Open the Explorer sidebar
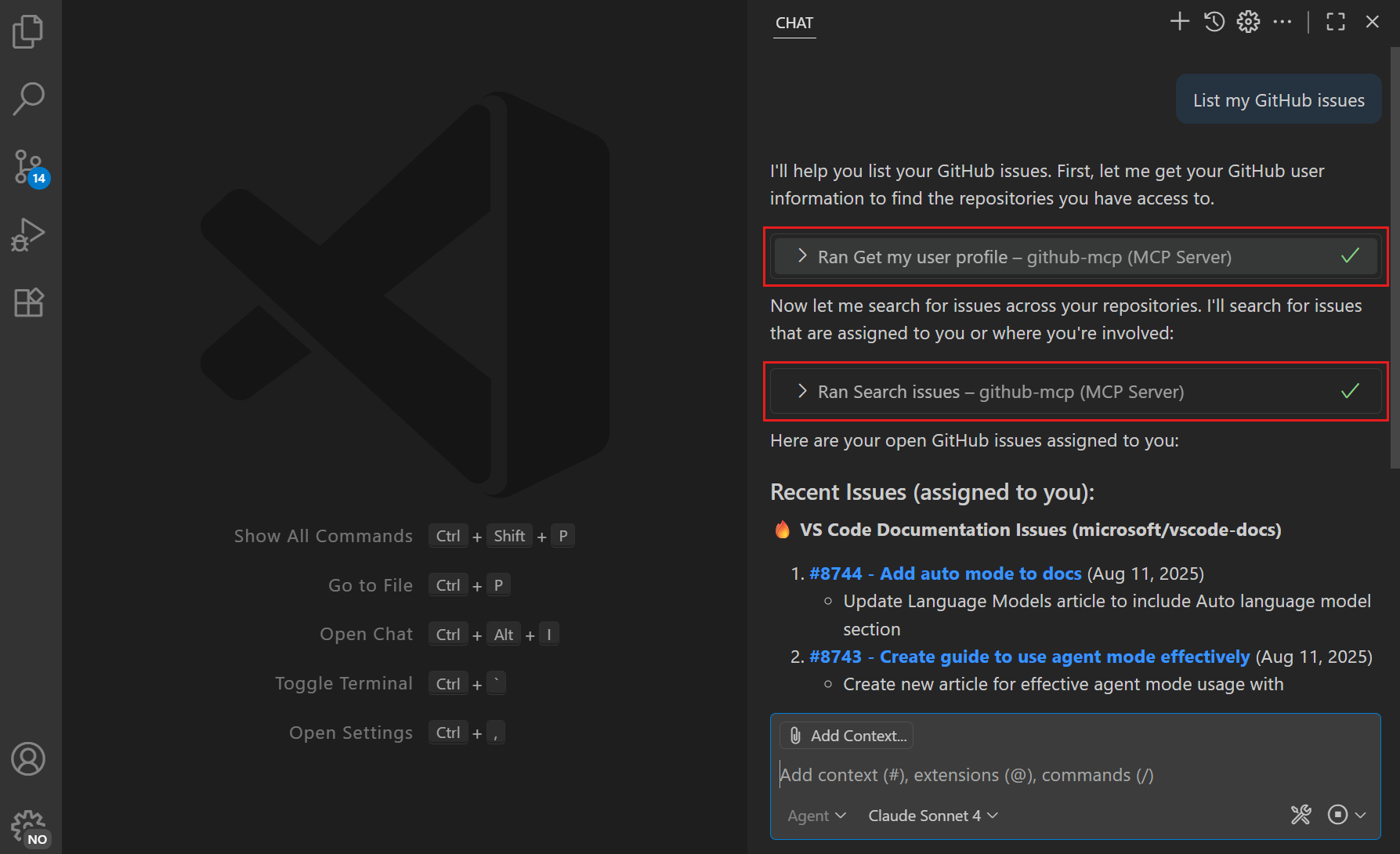1400x854 pixels. (x=29, y=31)
